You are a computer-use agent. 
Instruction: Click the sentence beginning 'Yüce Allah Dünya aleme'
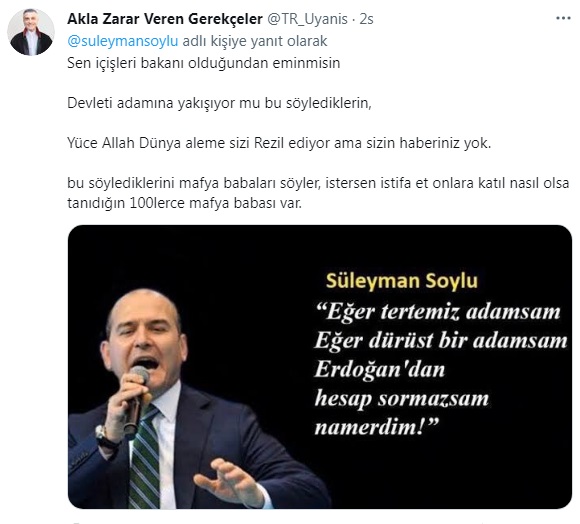pyautogui.click(x=279, y=143)
